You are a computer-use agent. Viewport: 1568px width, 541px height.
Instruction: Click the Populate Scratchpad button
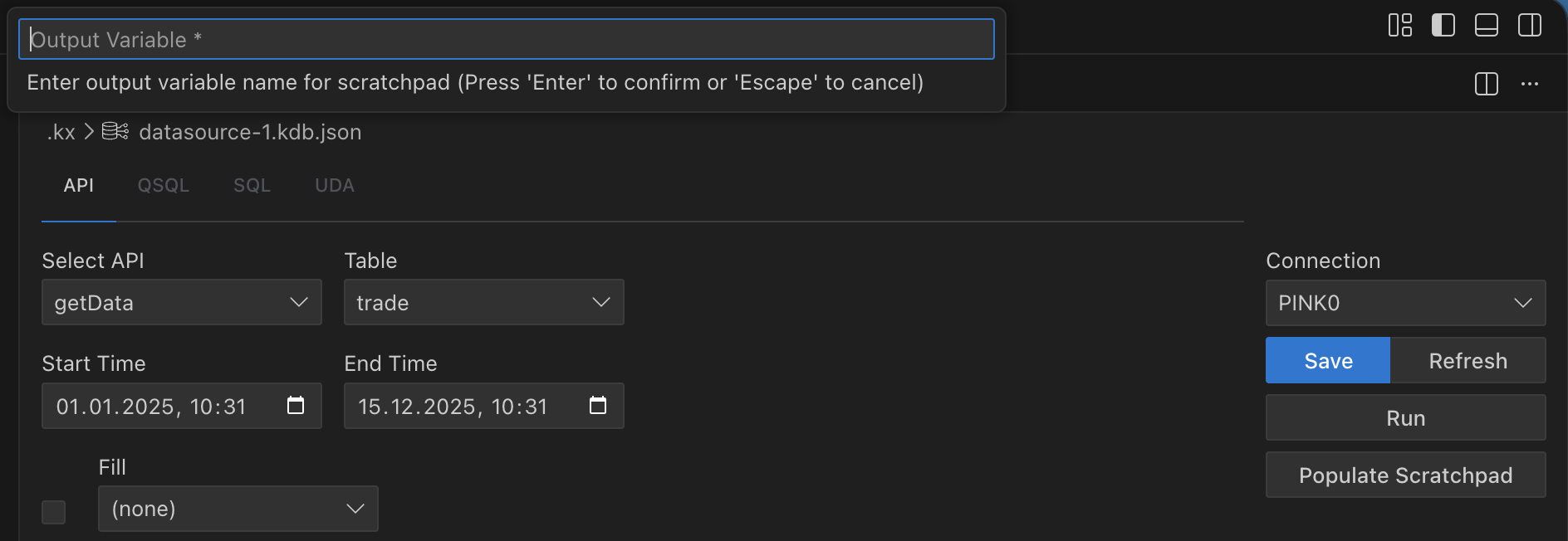tap(1404, 475)
